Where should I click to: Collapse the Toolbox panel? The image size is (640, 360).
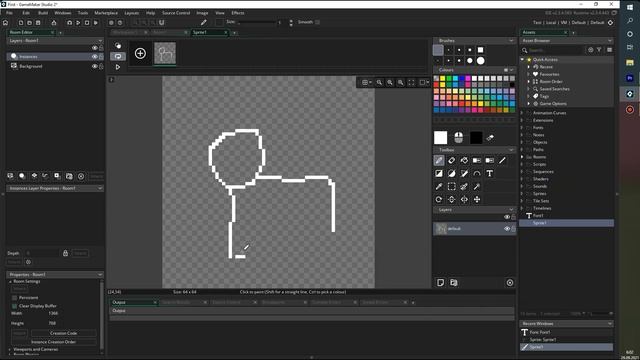pyautogui.click(x=511, y=150)
